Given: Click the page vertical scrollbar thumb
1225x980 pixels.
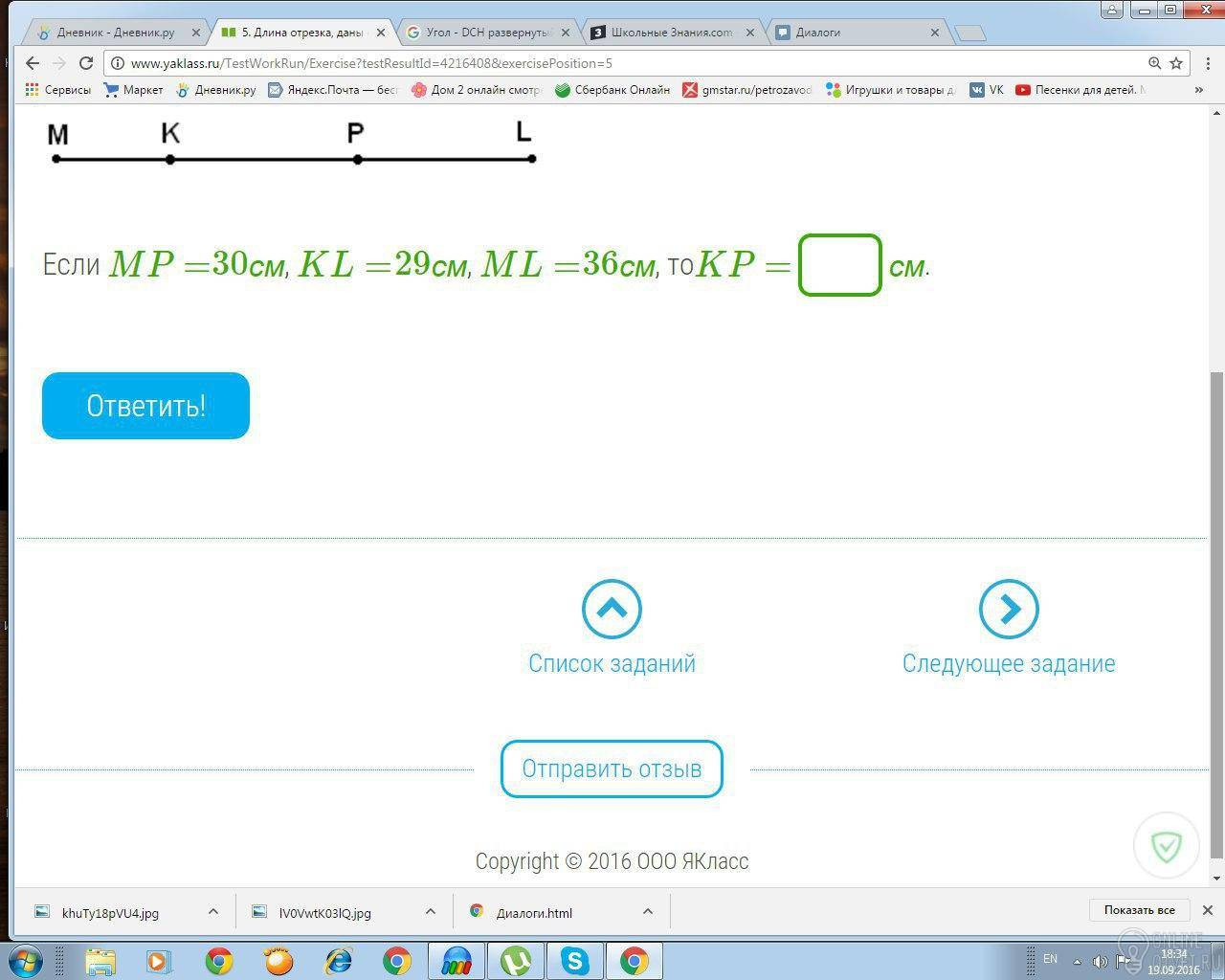Looking at the screenshot, I should pyautogui.click(x=1216, y=612).
